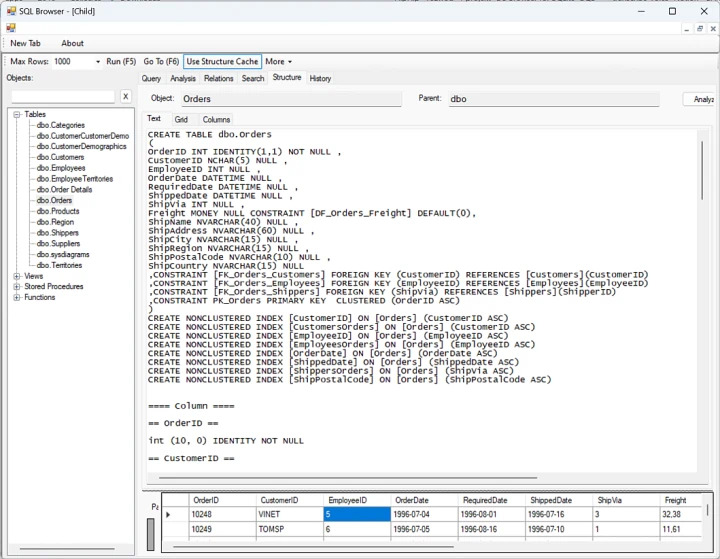Select the Structure tab

[287, 77]
